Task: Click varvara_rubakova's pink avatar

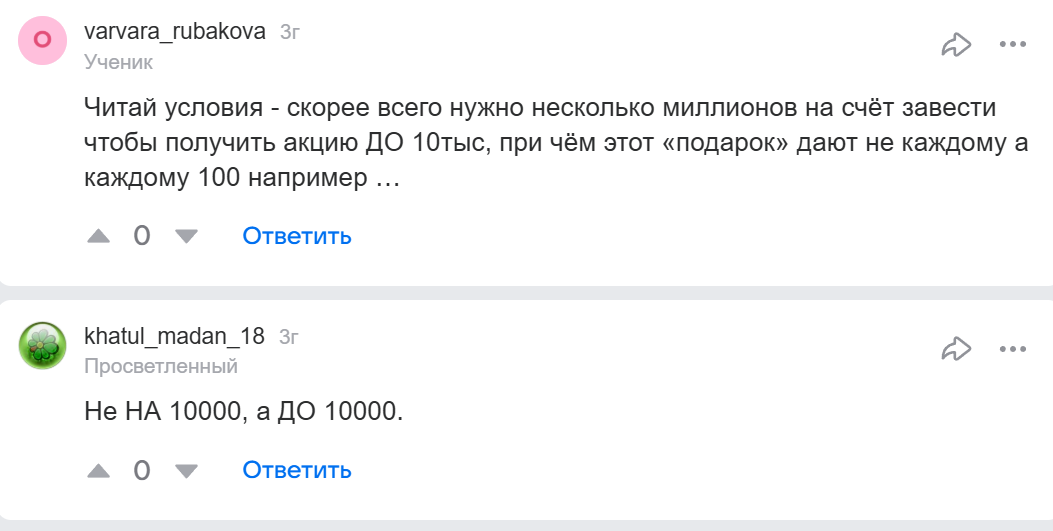Action: (43, 41)
